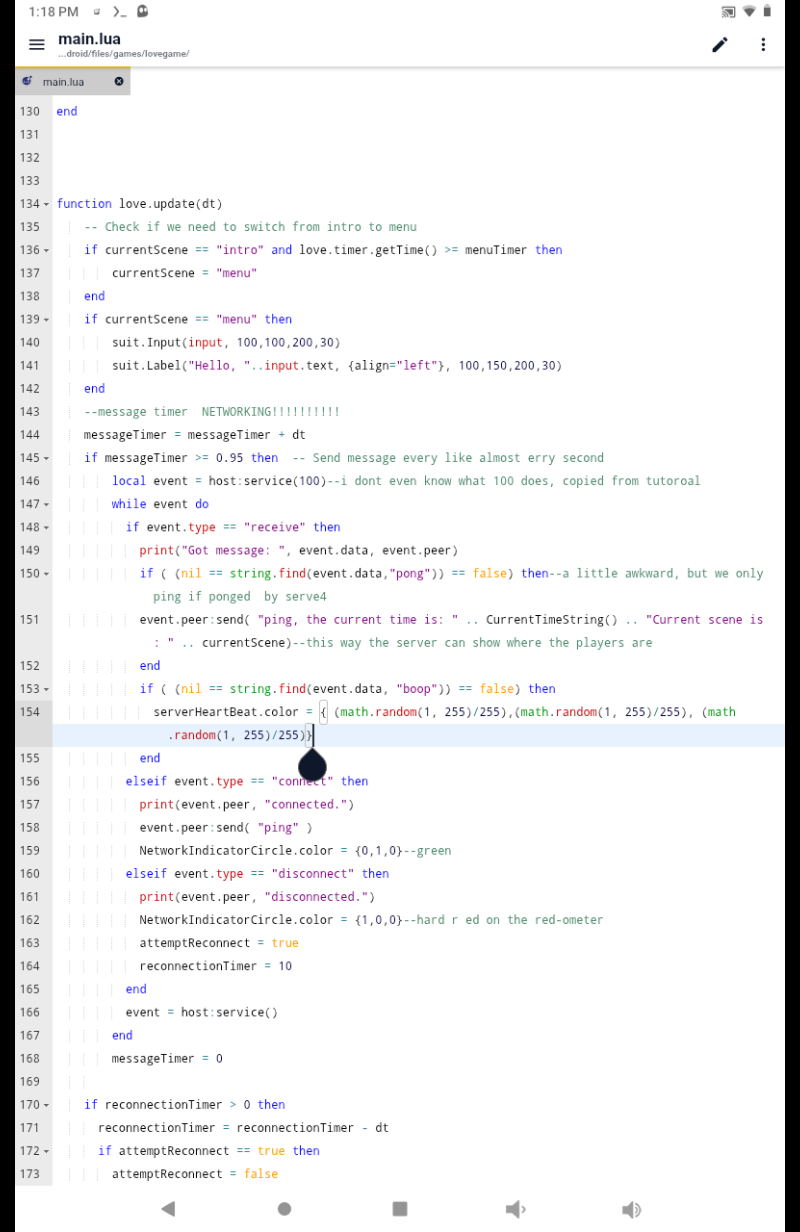
Task: Fold the pong check block at line 150
Action: coord(47,574)
